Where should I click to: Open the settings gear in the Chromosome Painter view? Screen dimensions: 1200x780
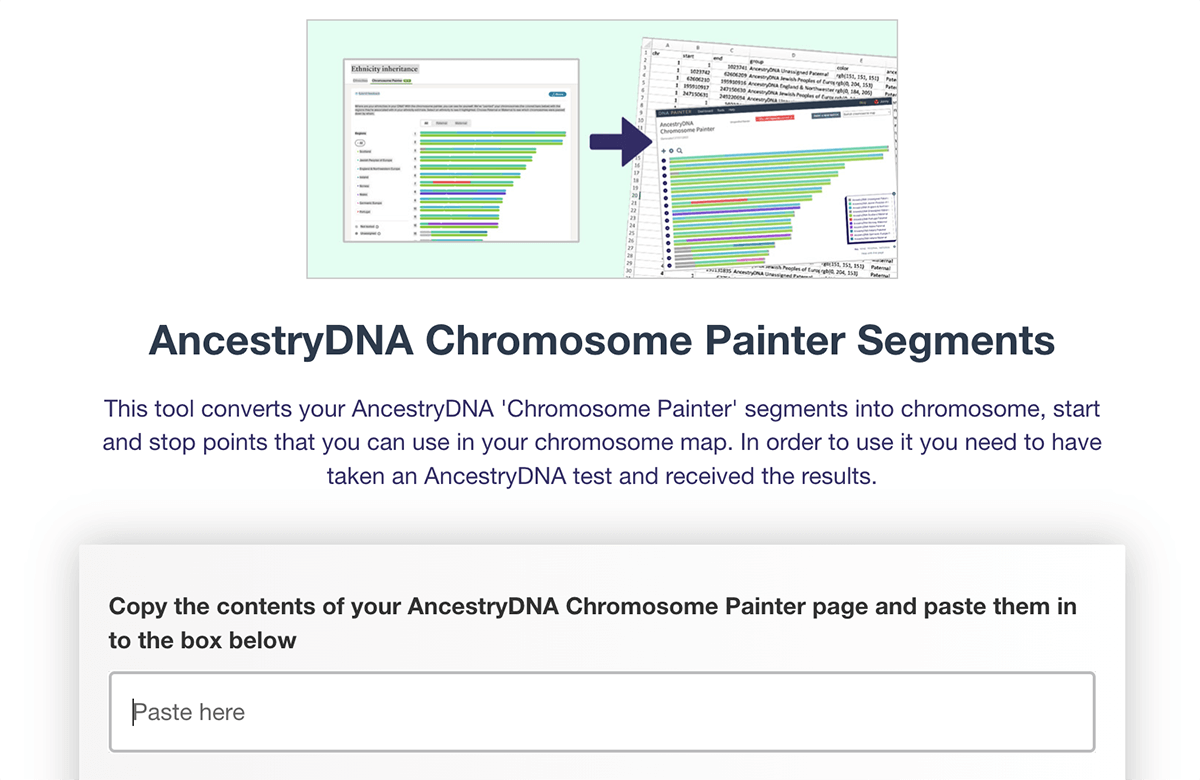point(671,151)
